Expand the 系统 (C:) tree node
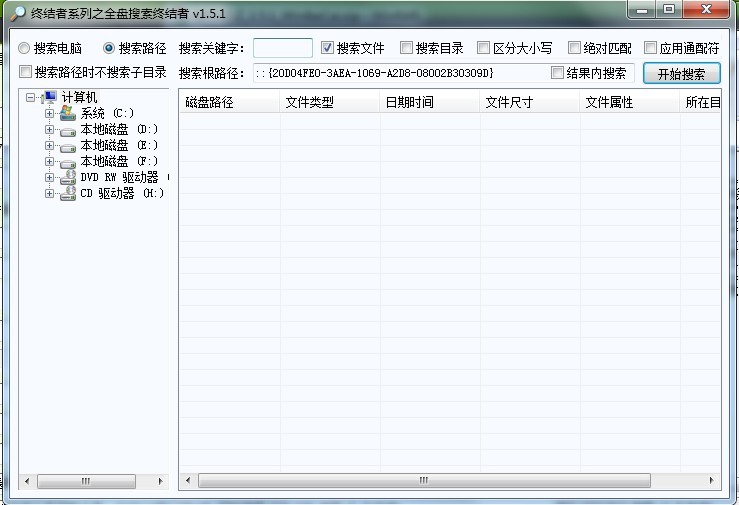Viewport: 739px width, 505px height. (x=49, y=114)
